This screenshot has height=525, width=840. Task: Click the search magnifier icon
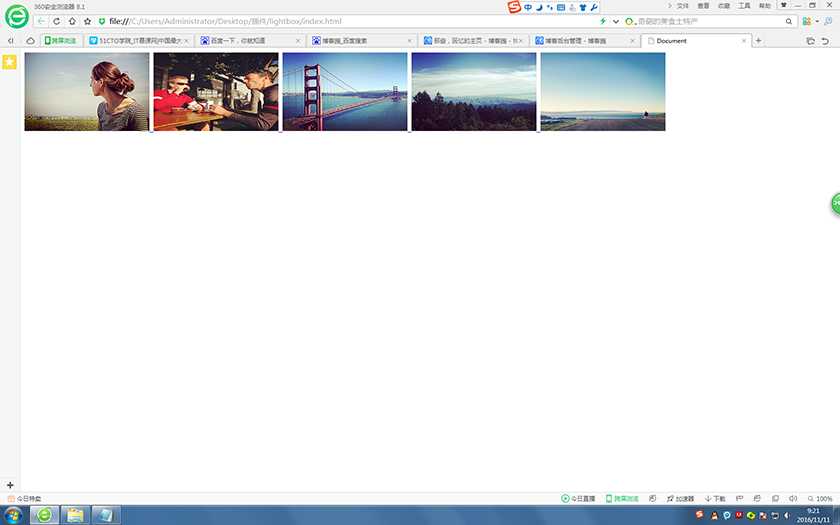coord(789,21)
